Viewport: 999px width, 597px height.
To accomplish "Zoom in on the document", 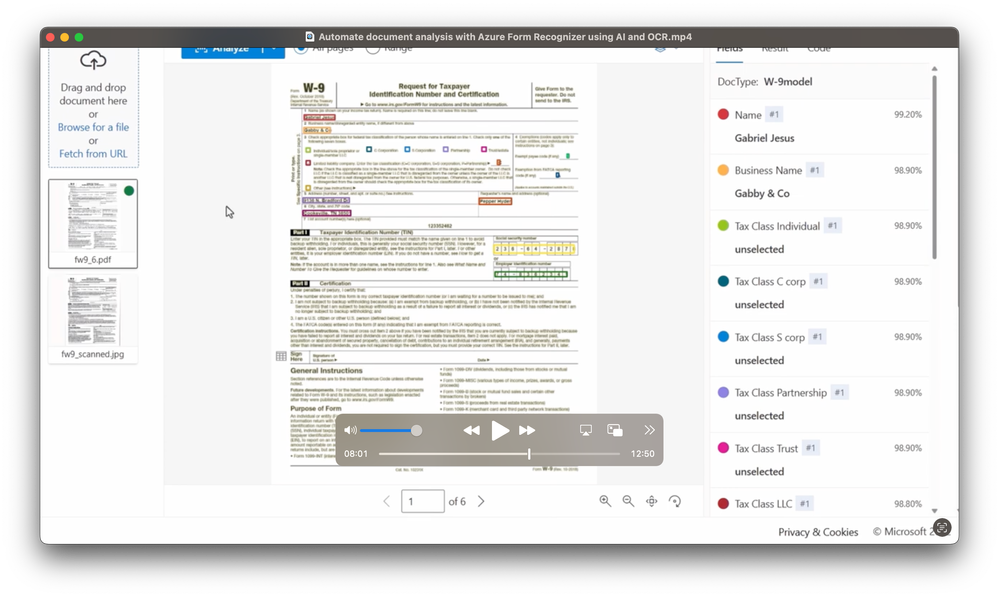I will coord(605,501).
